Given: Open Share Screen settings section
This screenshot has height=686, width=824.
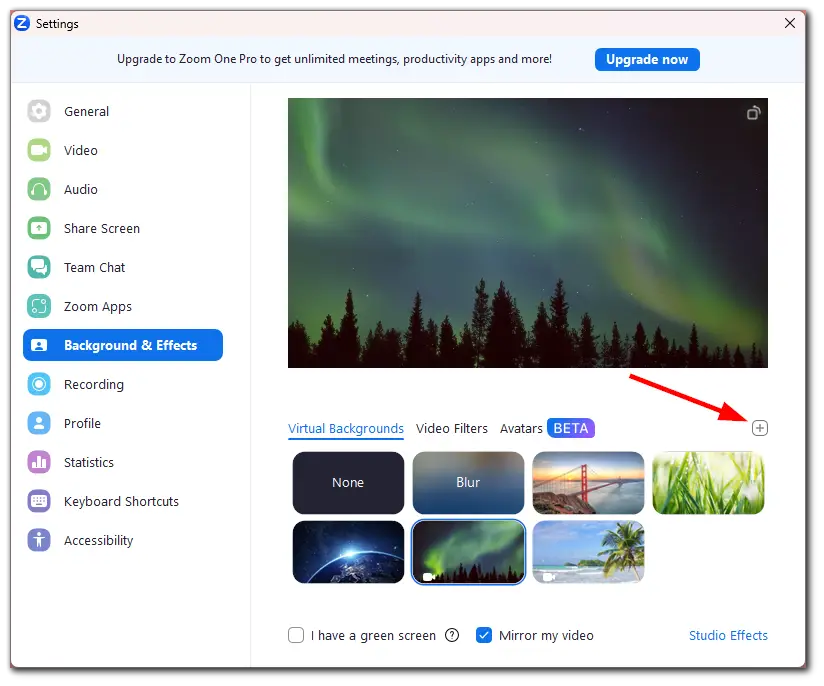Looking at the screenshot, I should pyautogui.click(x=123, y=228).
